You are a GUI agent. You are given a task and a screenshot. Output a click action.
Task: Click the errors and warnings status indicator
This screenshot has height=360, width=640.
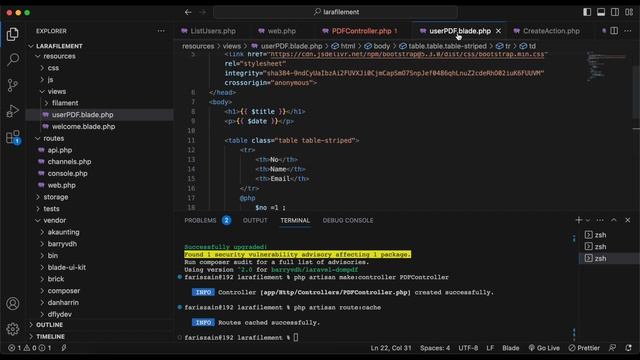30,348
